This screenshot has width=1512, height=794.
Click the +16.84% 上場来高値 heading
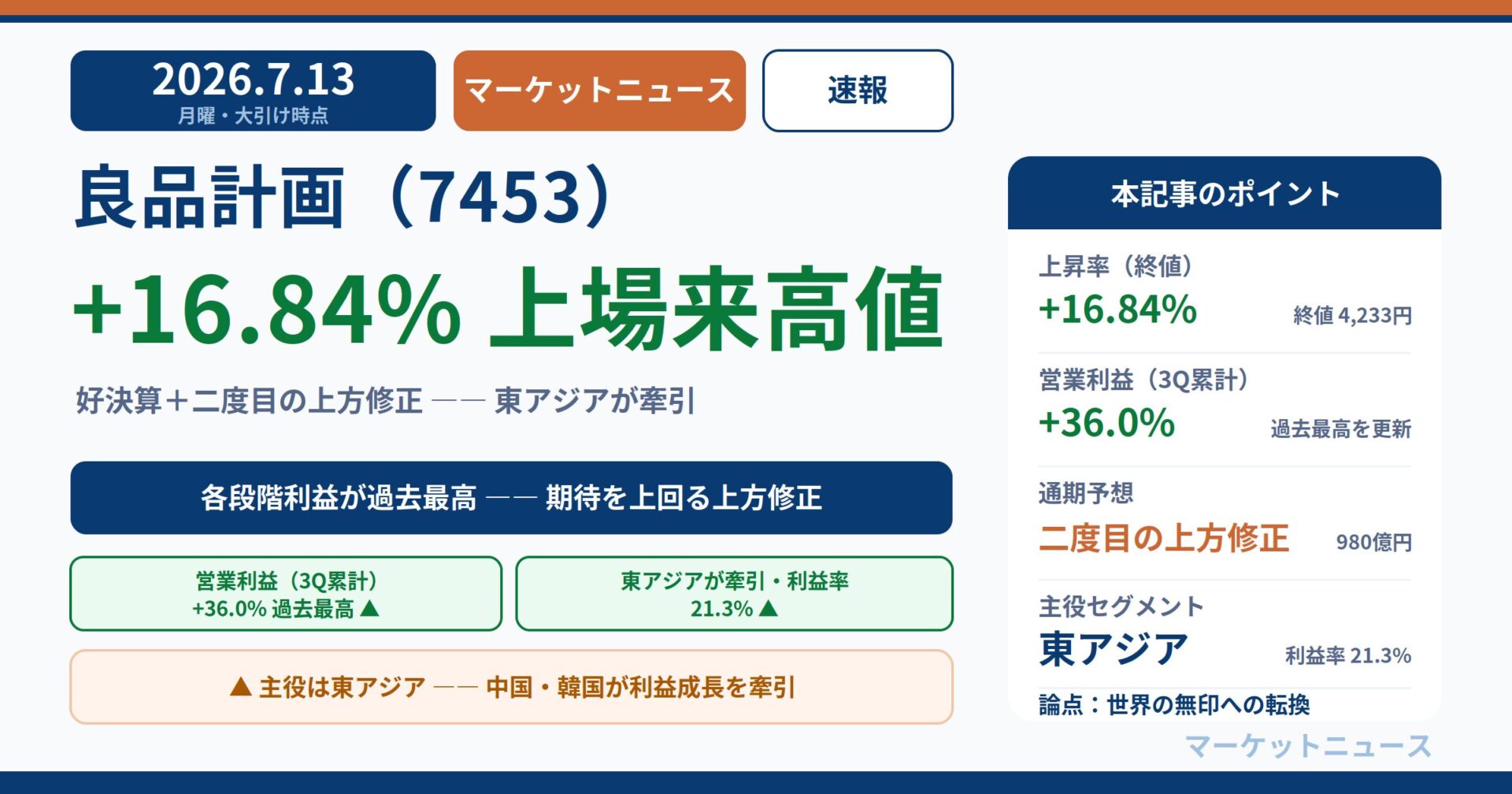coord(508,309)
